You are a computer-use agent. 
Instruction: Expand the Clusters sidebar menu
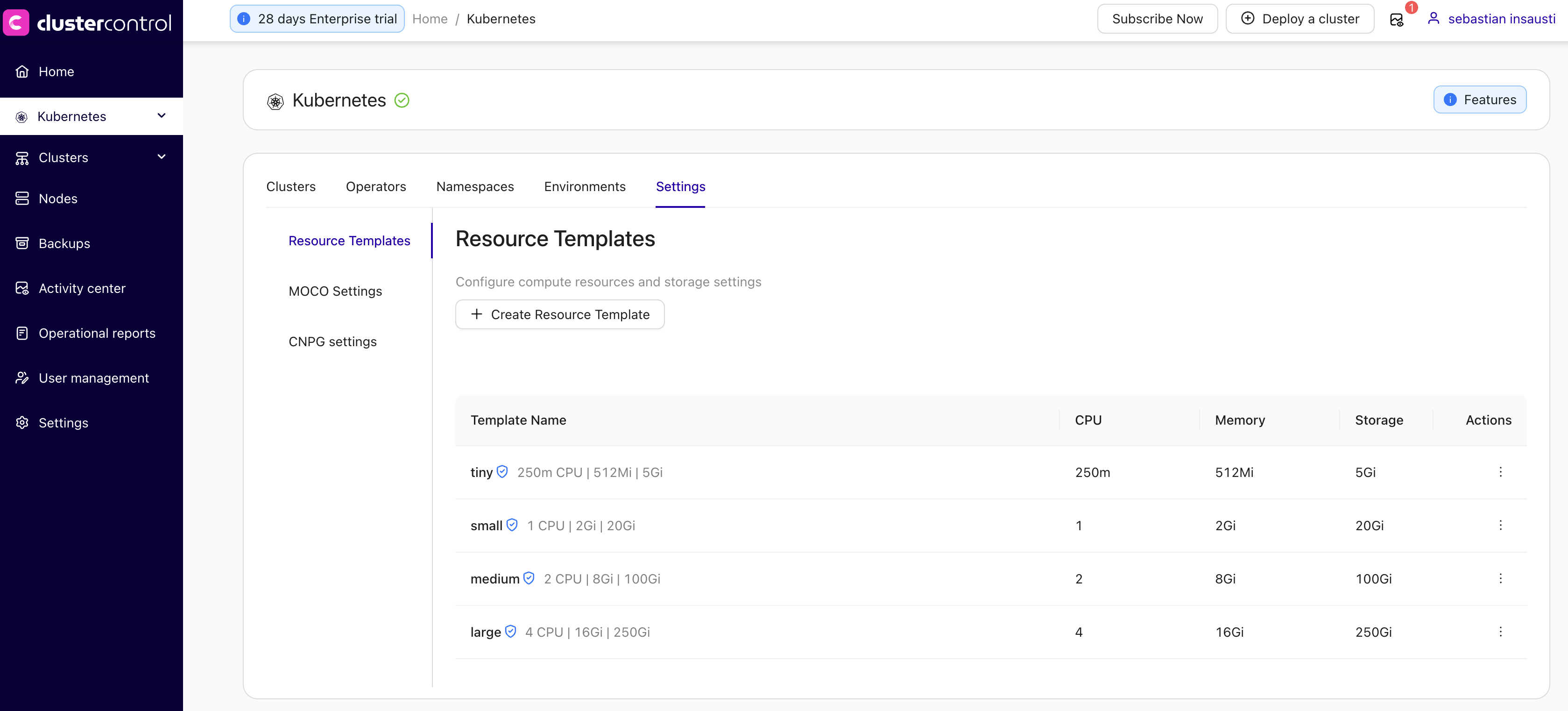pos(161,156)
